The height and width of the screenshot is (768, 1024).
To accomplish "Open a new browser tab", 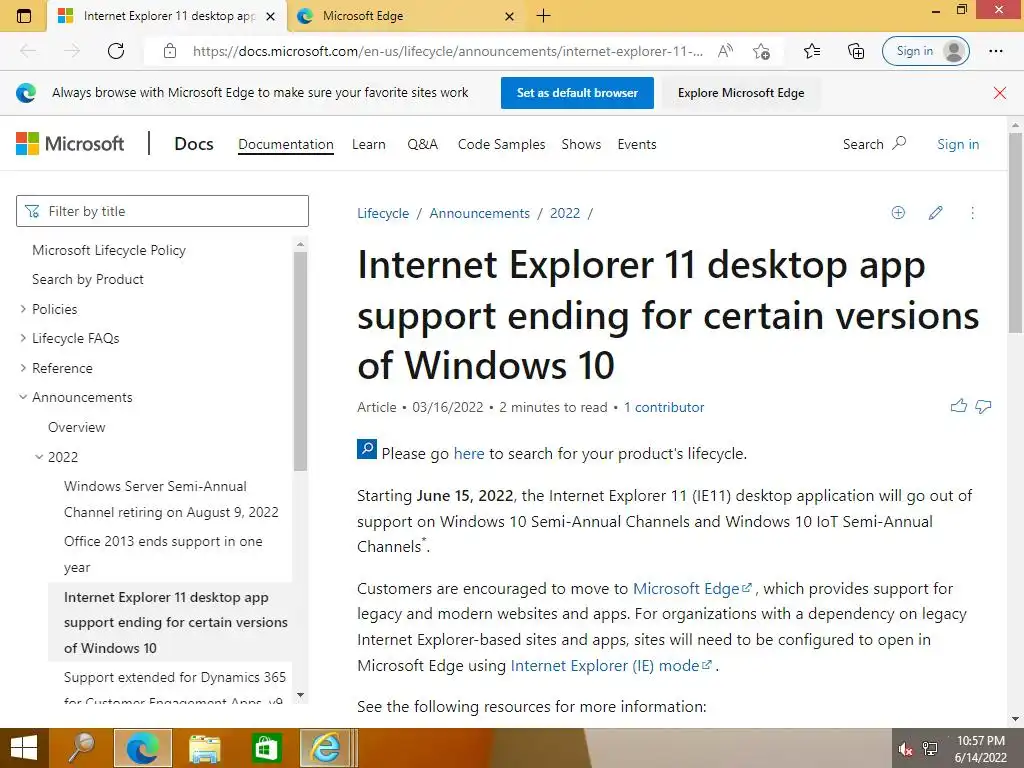I will point(543,16).
